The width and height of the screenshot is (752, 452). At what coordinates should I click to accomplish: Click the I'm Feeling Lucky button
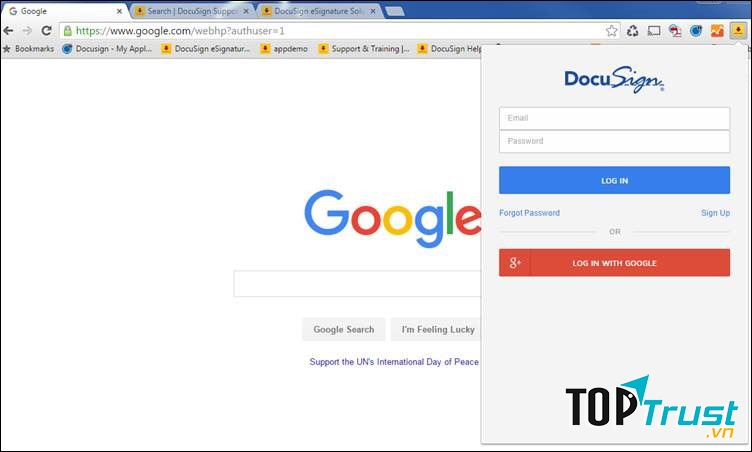tap(436, 329)
